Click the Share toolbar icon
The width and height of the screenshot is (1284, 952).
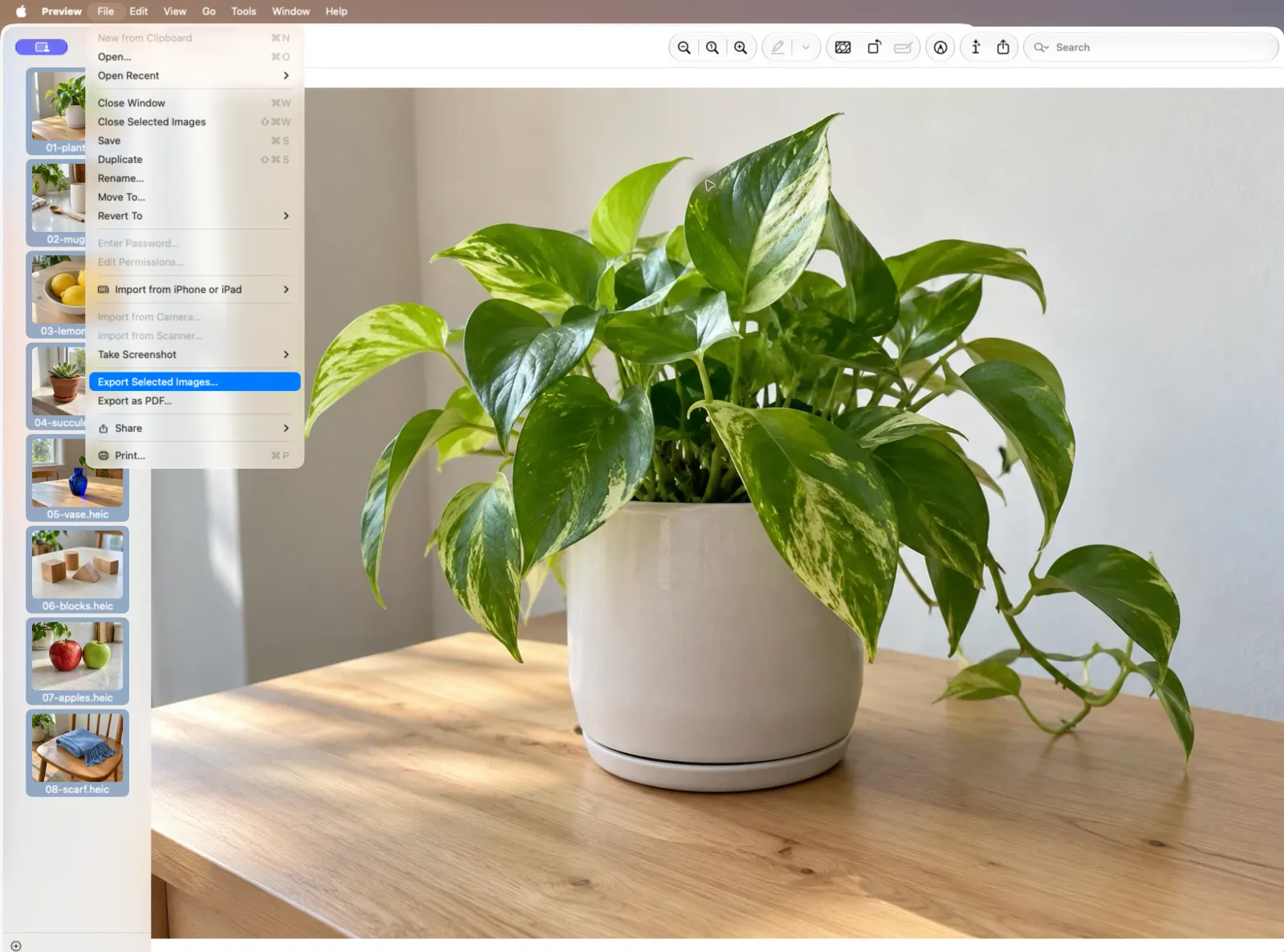[x=1003, y=47]
